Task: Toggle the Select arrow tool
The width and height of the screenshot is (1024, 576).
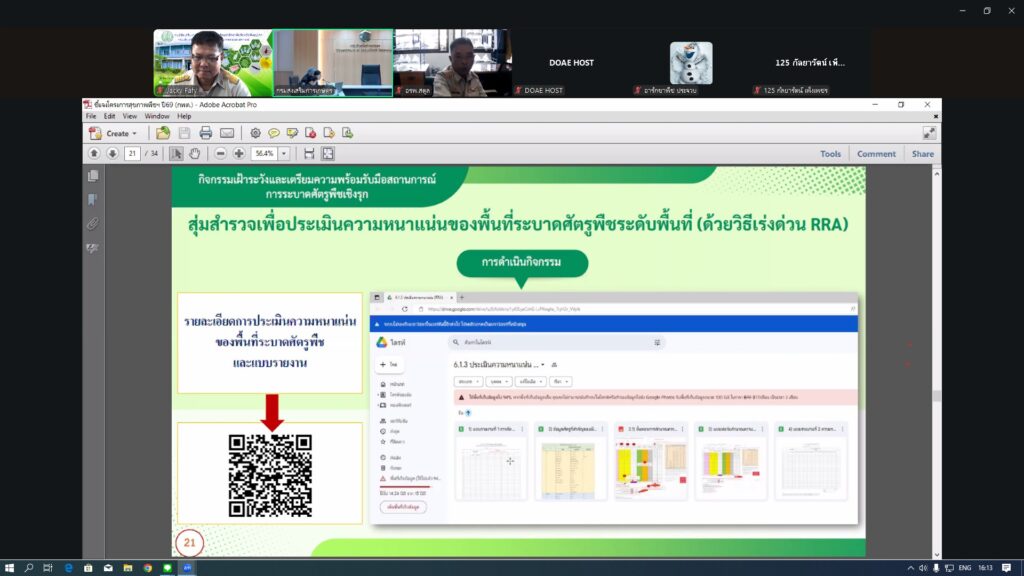Action: point(176,153)
